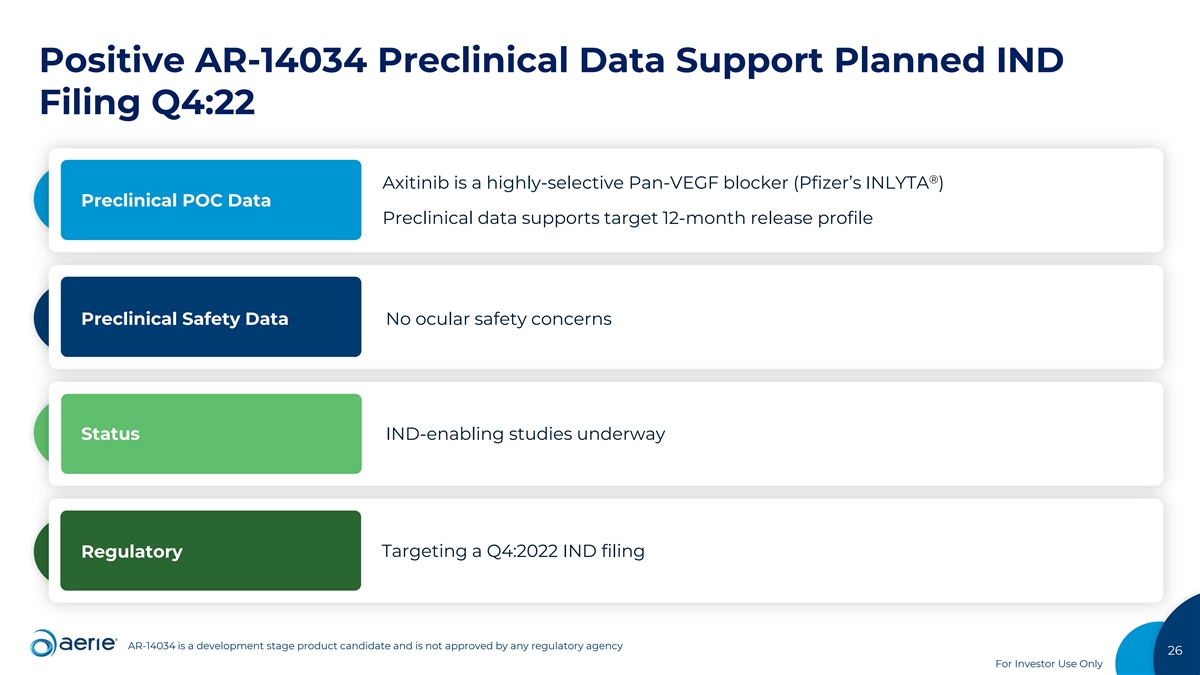
Task: Click the 'No ocular safety concerns' text
Action: point(498,319)
